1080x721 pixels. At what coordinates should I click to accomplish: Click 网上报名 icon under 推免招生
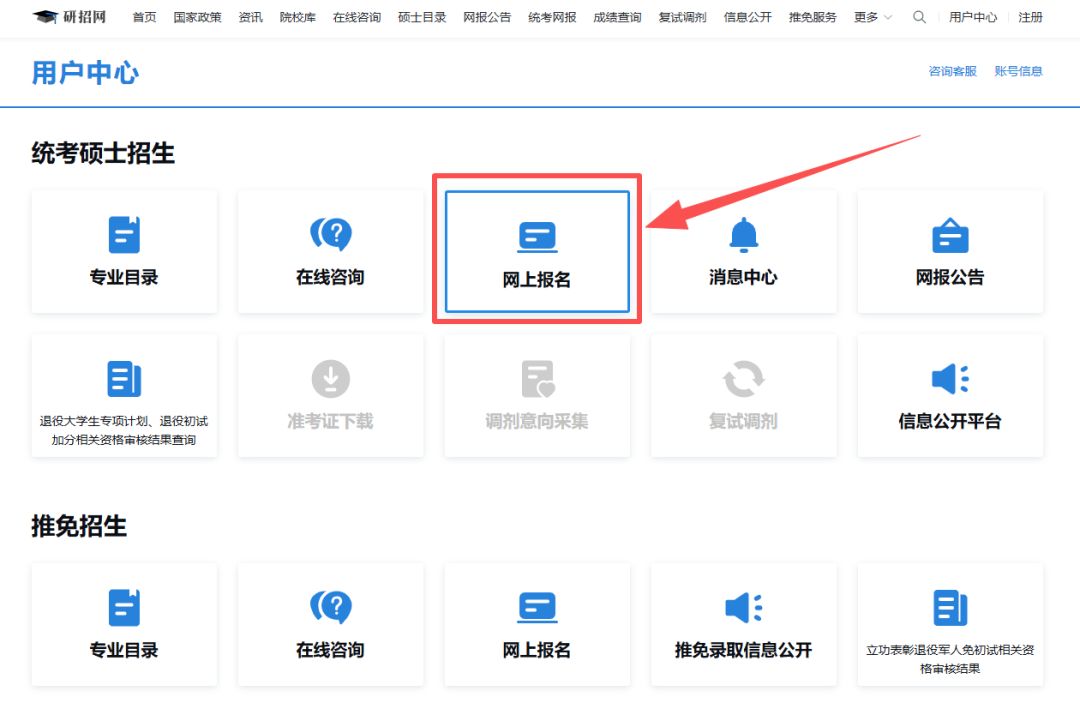click(x=537, y=608)
